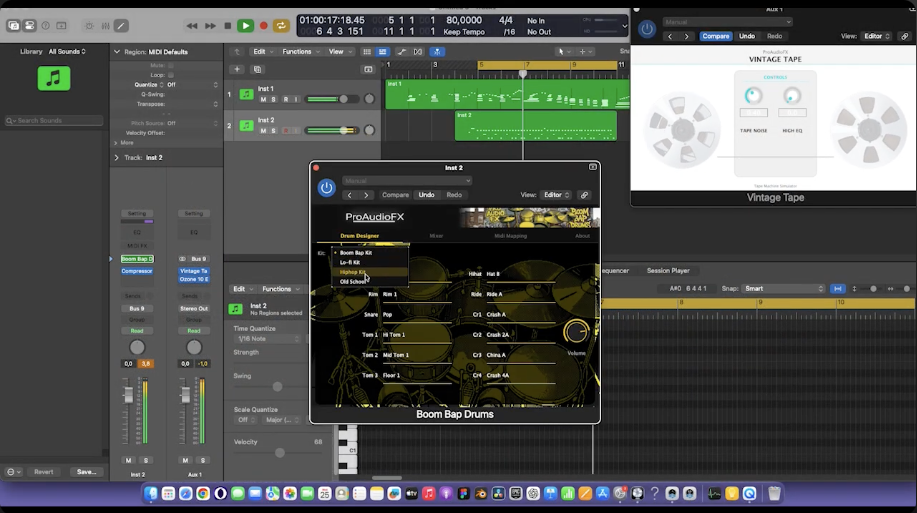Mute the Inst 2 track
The width and height of the screenshot is (917, 513).
tap(263, 130)
